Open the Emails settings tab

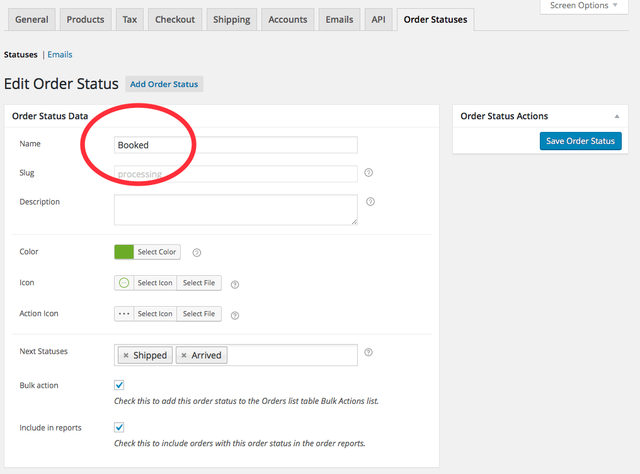pyautogui.click(x=339, y=20)
